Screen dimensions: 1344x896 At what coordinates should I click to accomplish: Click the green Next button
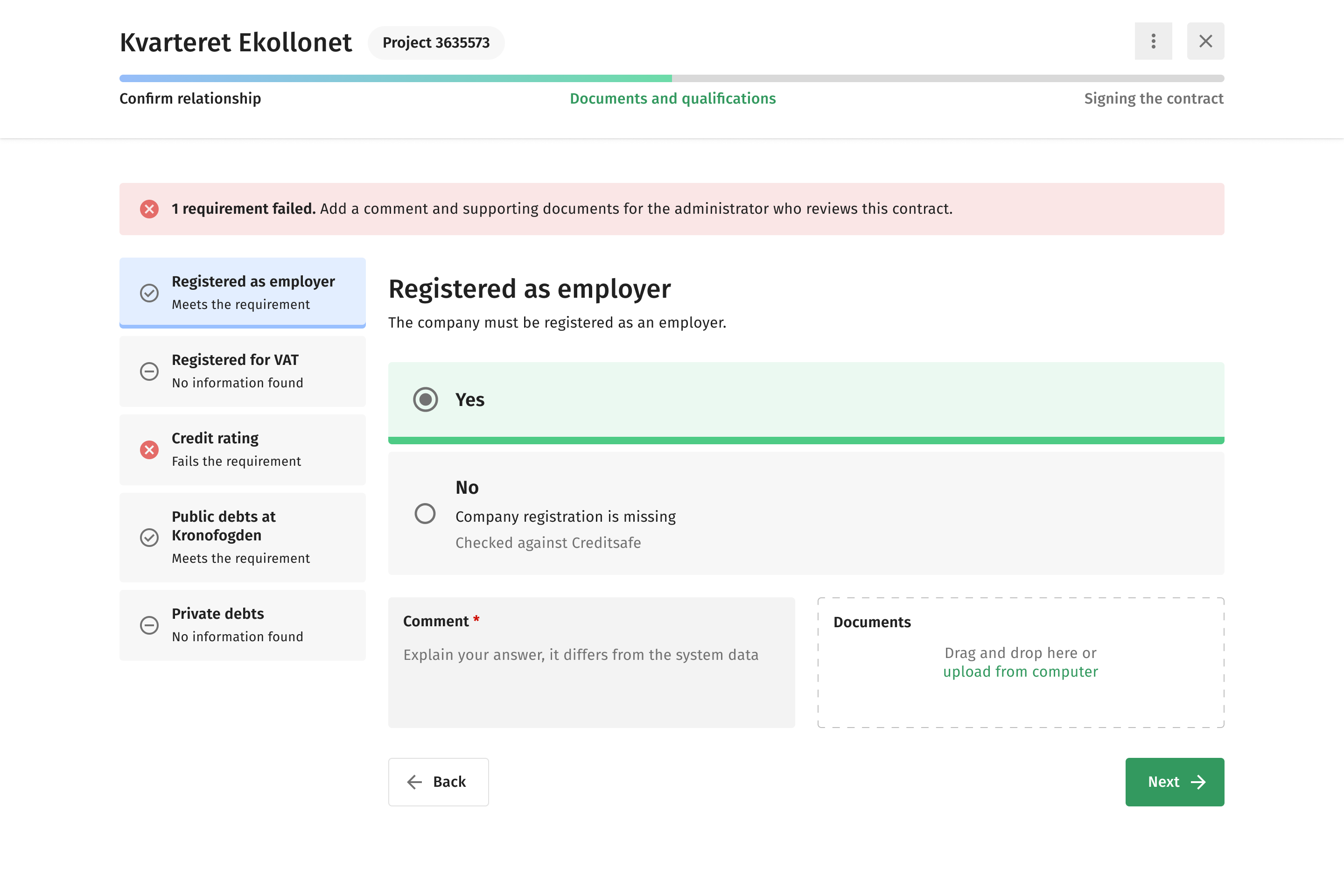tap(1175, 782)
